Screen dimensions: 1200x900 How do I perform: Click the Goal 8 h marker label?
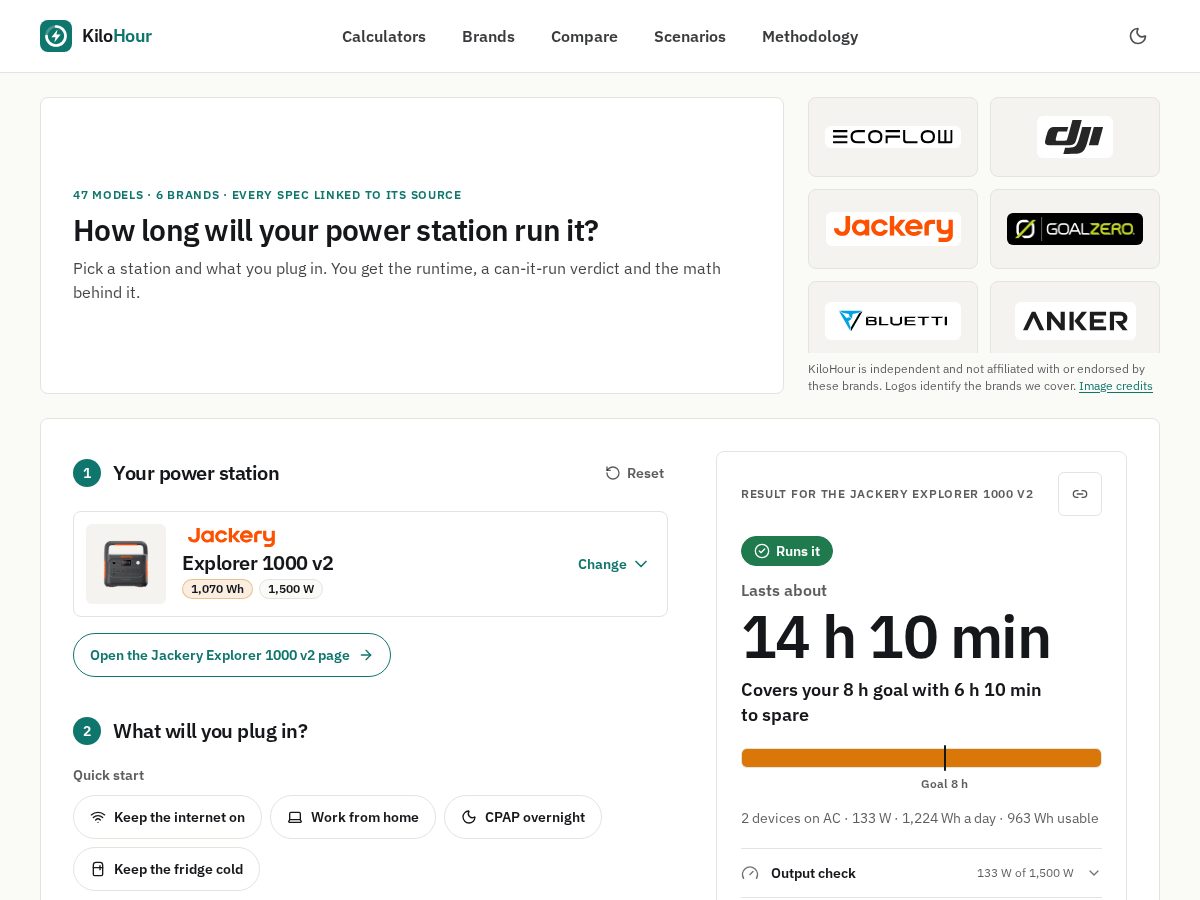pyautogui.click(x=944, y=784)
